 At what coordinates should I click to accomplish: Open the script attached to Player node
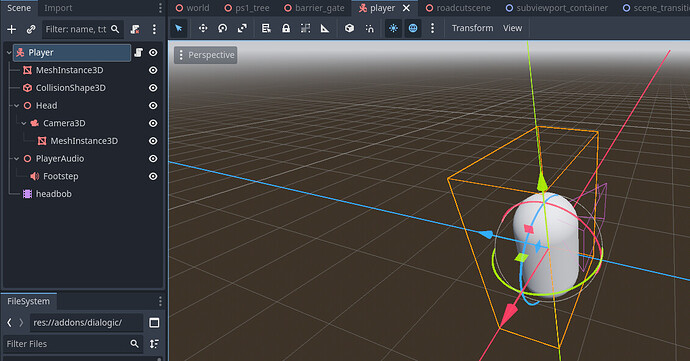point(139,52)
